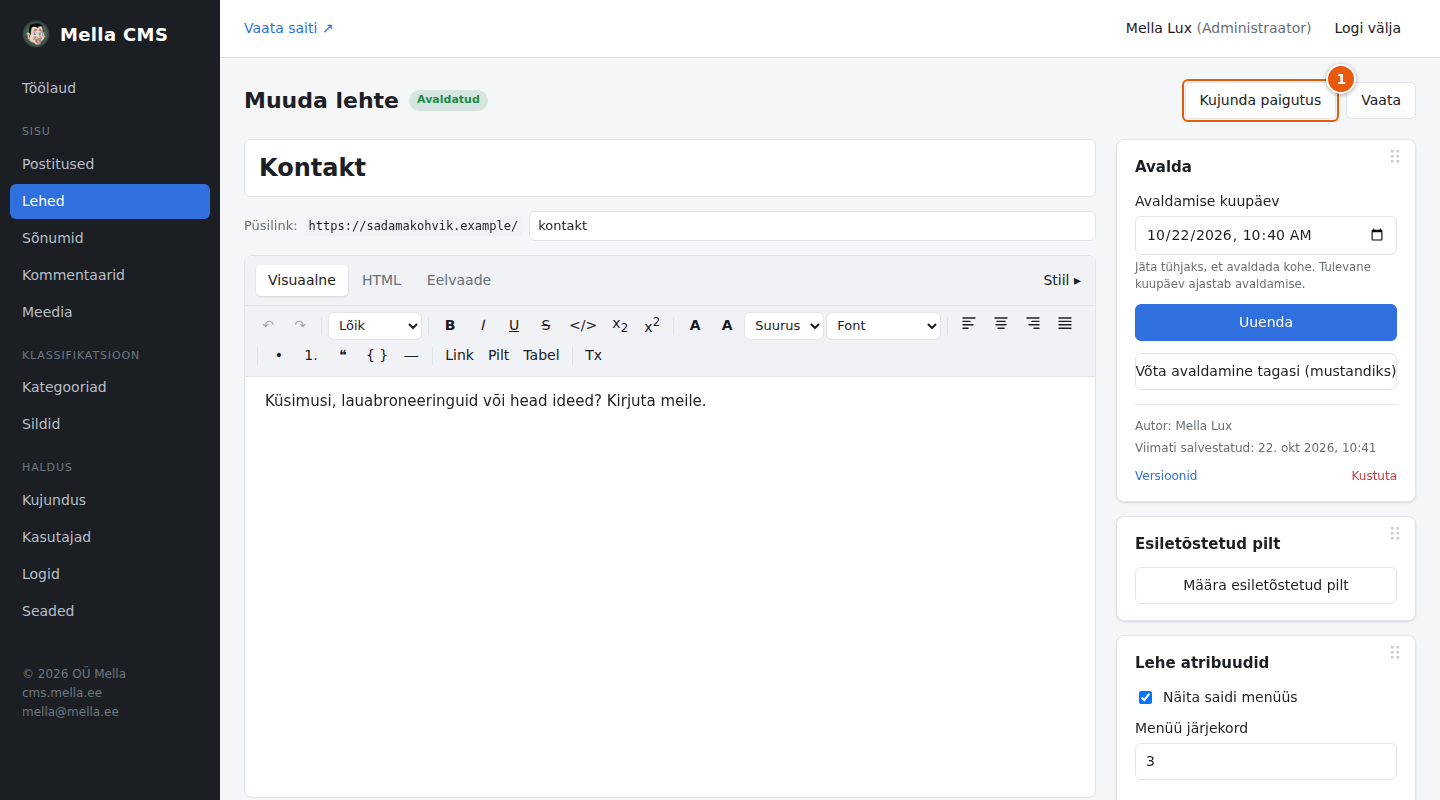Open Meedia in the sidebar
This screenshot has height=800, width=1440.
tap(110, 312)
